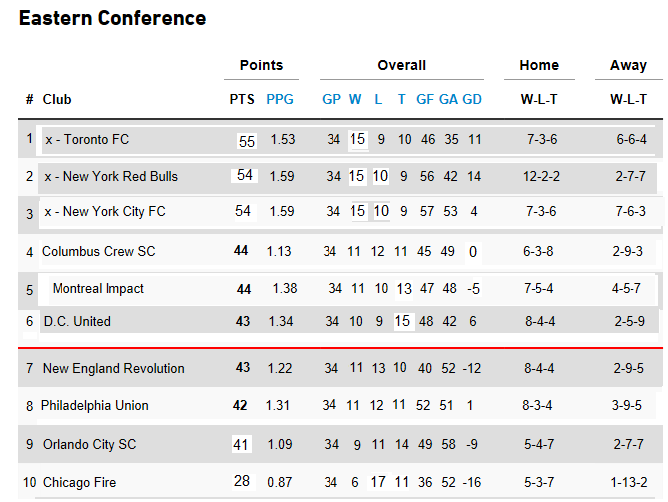668x502 pixels.
Task: Open D.C. United club row
Action: click(77, 322)
